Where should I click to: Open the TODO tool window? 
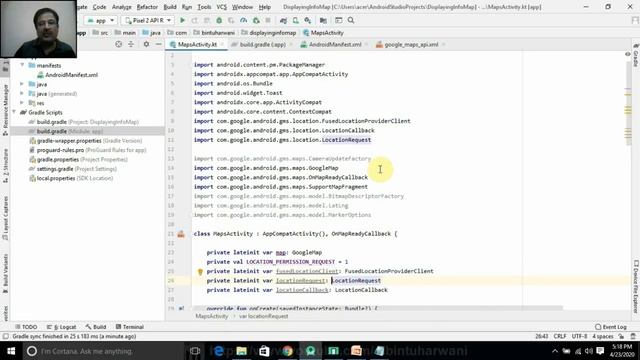point(26,327)
